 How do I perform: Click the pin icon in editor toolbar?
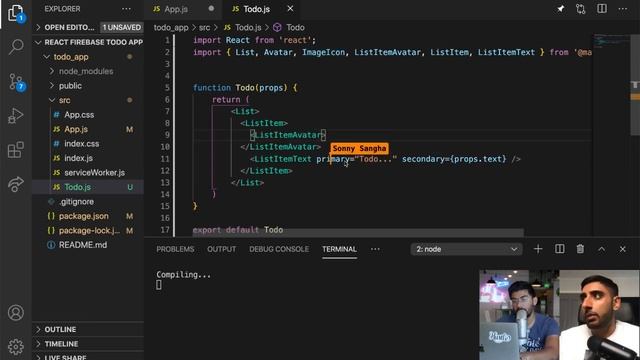(x=561, y=9)
